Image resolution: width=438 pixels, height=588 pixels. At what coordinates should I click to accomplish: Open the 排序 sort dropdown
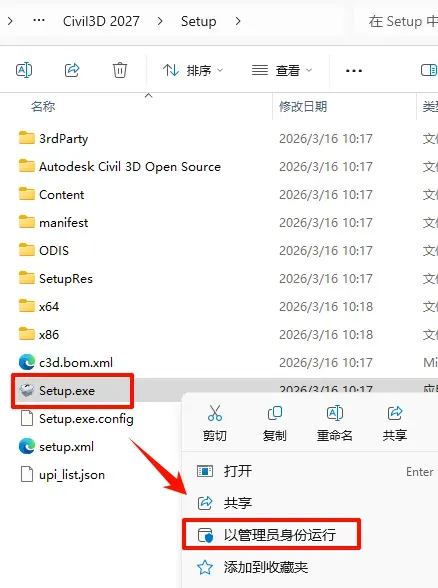point(193,70)
